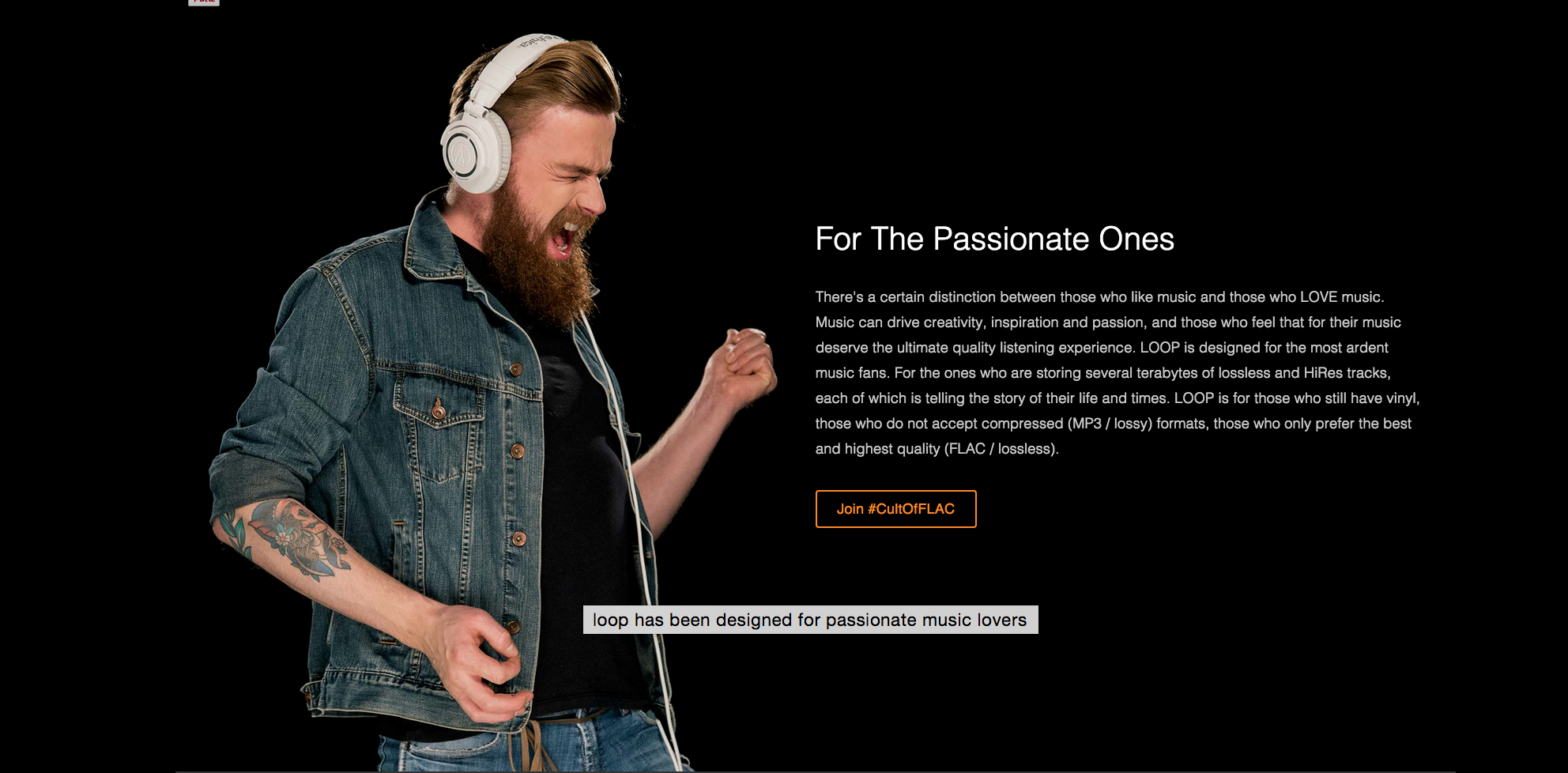
Task: Click the man's raised fist
Action: pyautogui.click(x=745, y=364)
